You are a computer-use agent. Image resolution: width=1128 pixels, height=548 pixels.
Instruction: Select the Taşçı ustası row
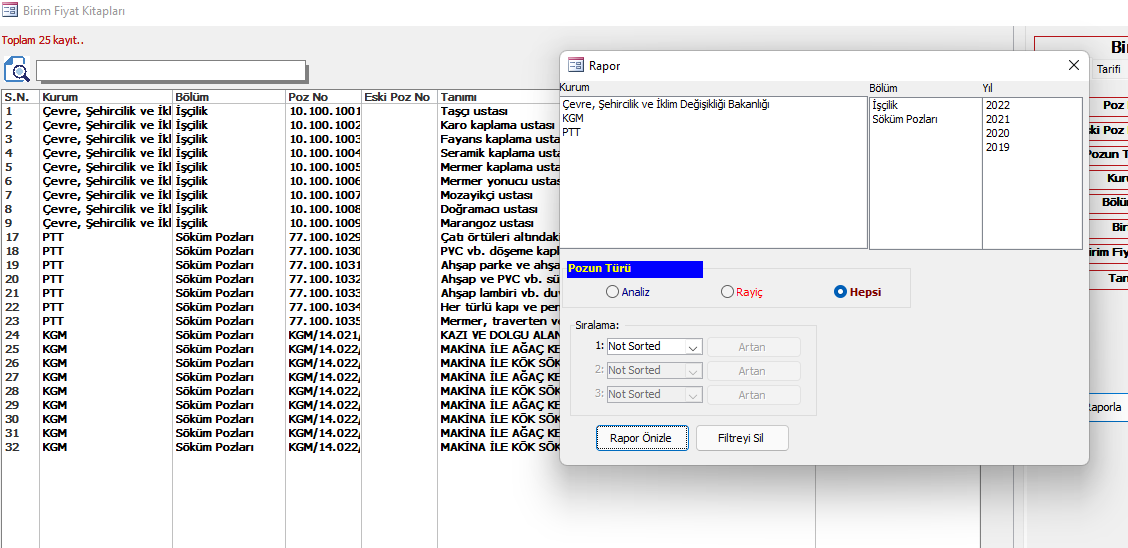click(281, 111)
